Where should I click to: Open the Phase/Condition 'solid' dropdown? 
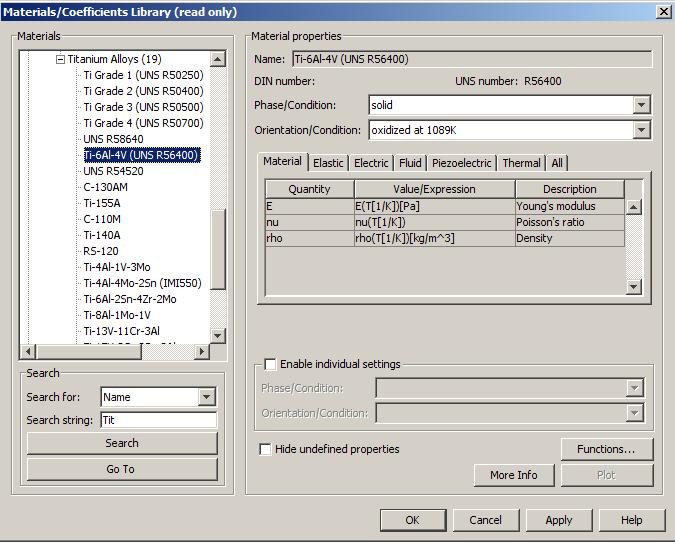[641, 105]
